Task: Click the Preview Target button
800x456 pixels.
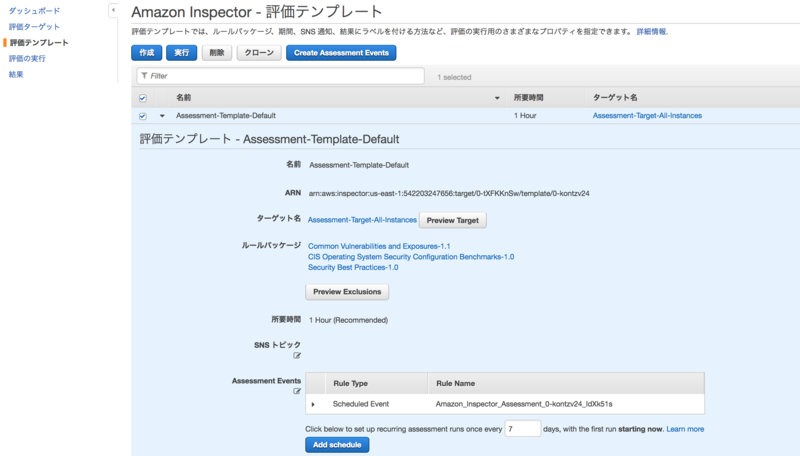Action: 453,220
